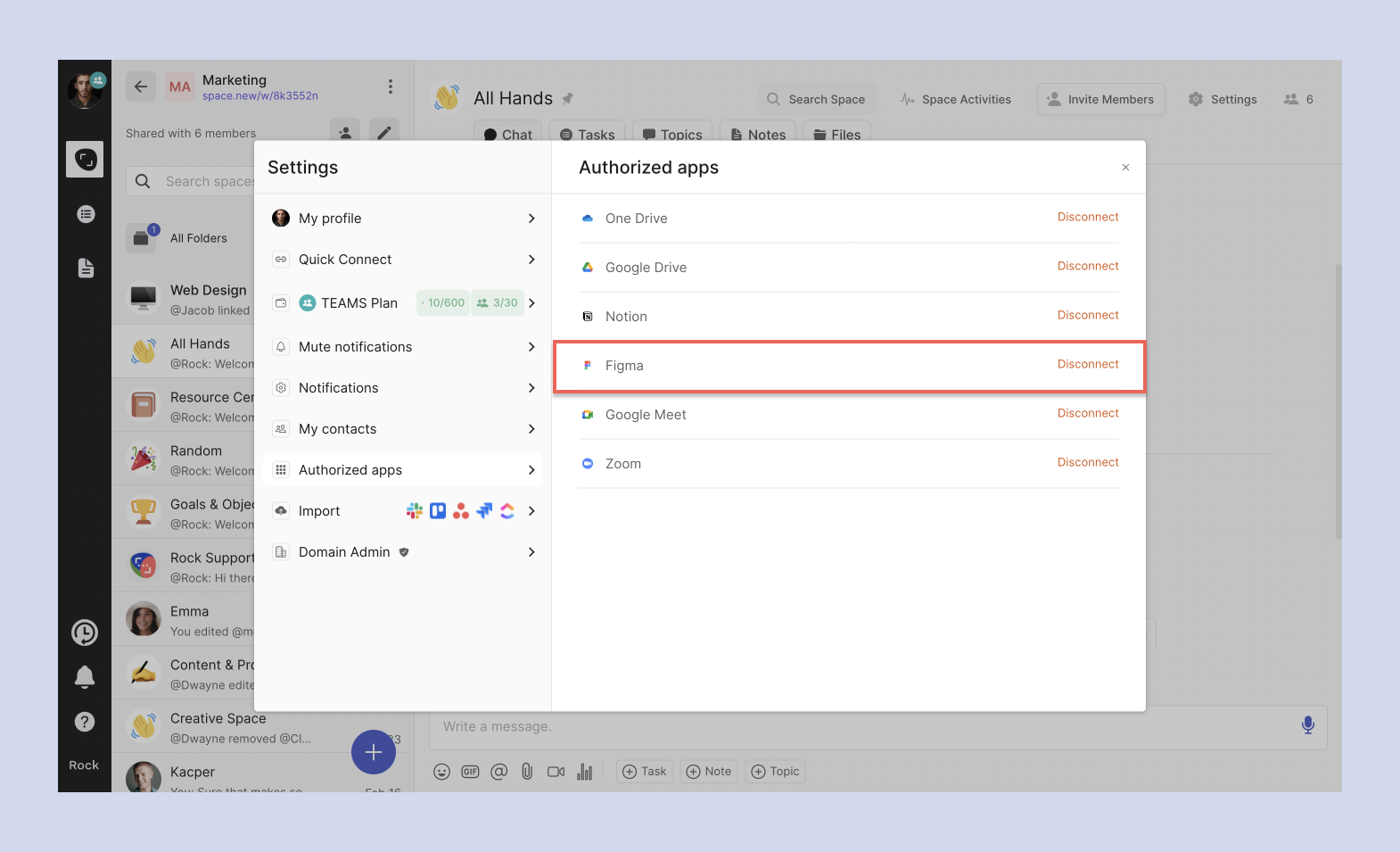
Task: Disconnect Figma
Action: [1088, 364]
